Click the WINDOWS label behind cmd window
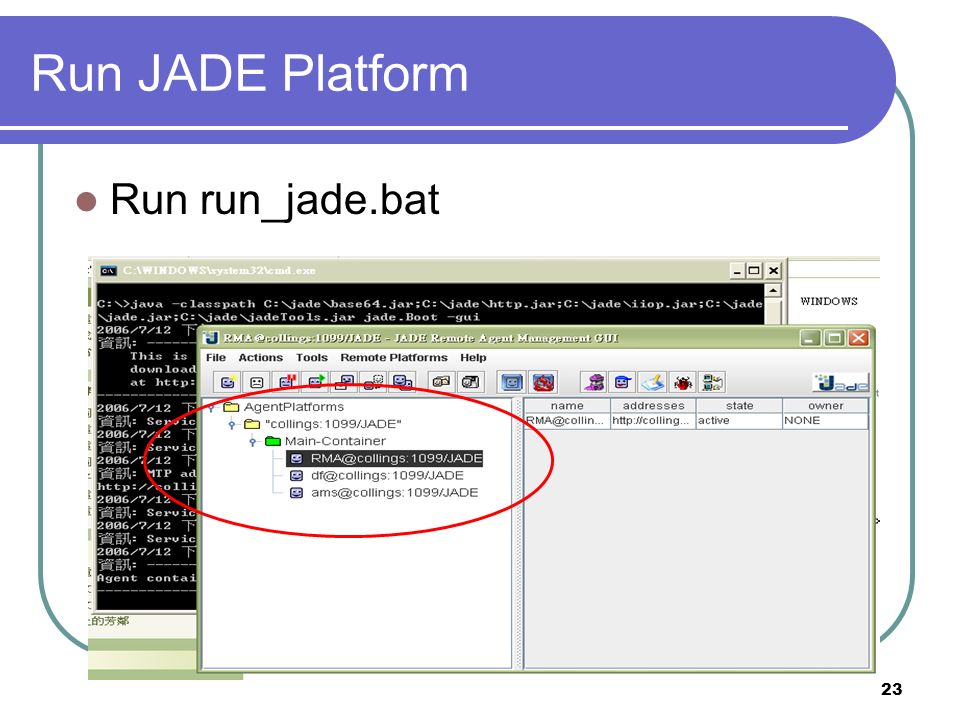Viewport: 960px width, 720px height. click(829, 301)
